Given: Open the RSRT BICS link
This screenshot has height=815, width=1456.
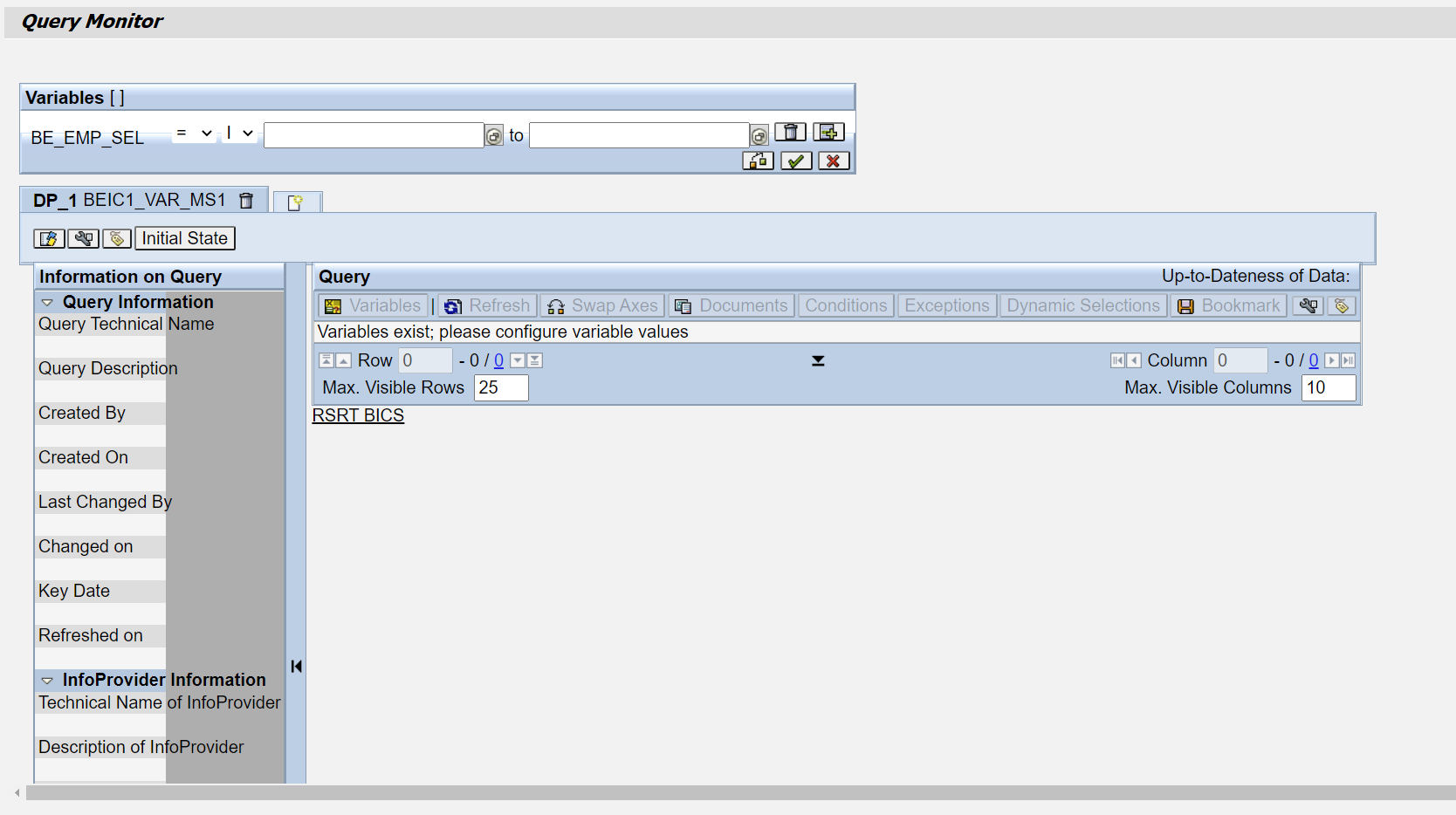Looking at the screenshot, I should coord(358,415).
